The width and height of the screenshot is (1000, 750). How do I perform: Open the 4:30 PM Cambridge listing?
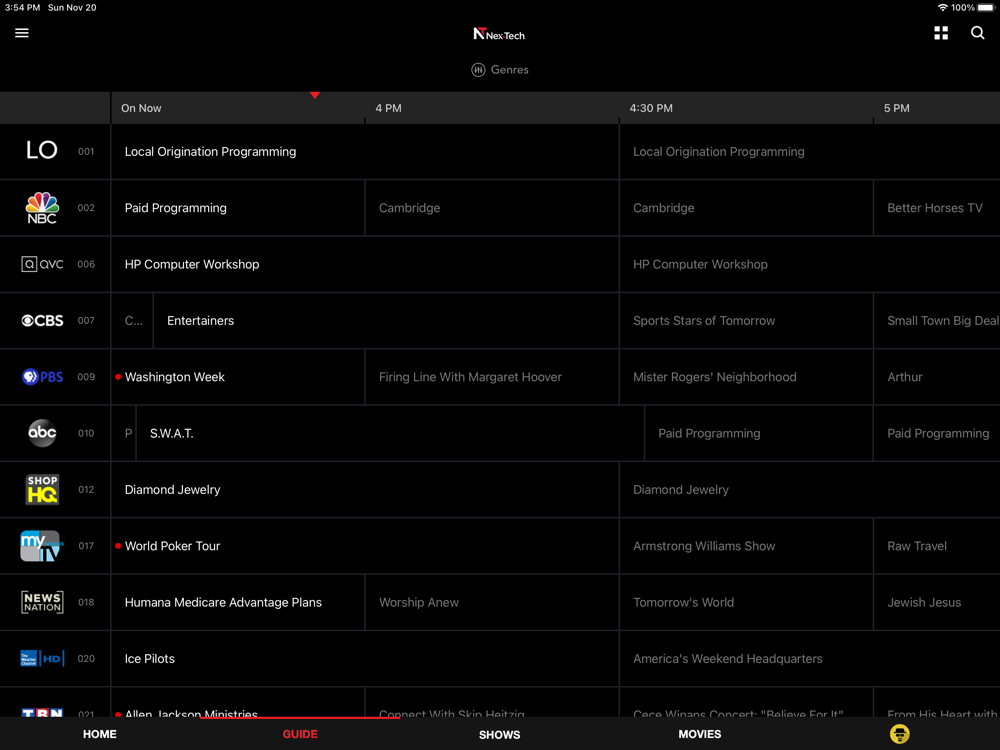tap(746, 208)
